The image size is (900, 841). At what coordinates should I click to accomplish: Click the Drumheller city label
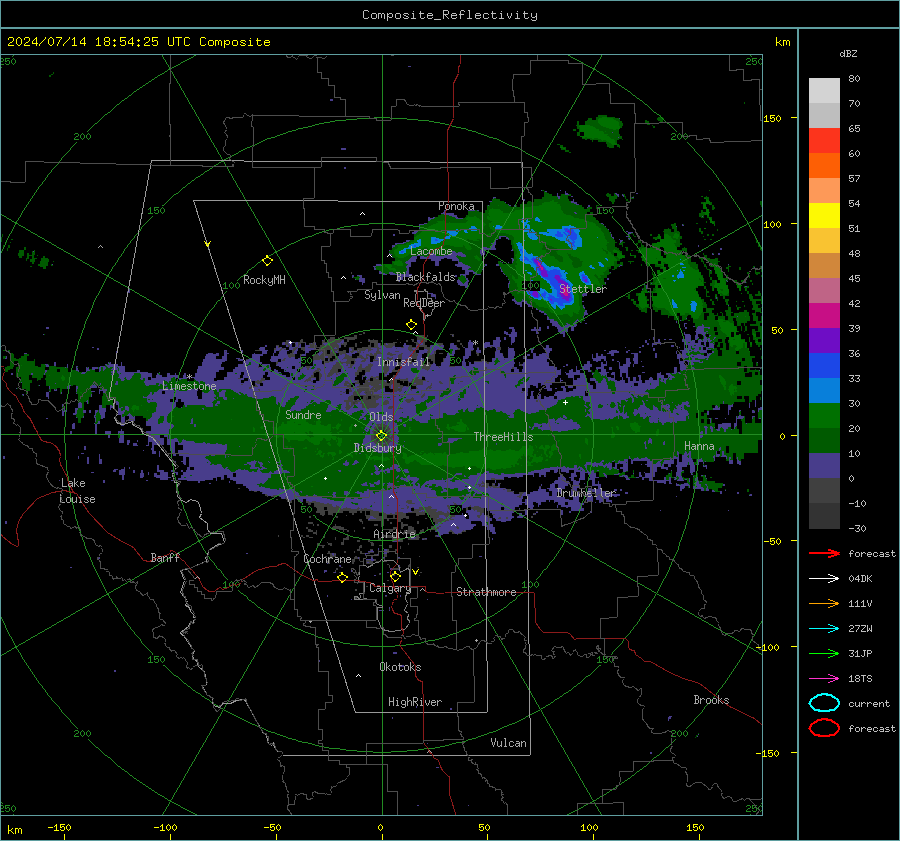click(x=586, y=493)
